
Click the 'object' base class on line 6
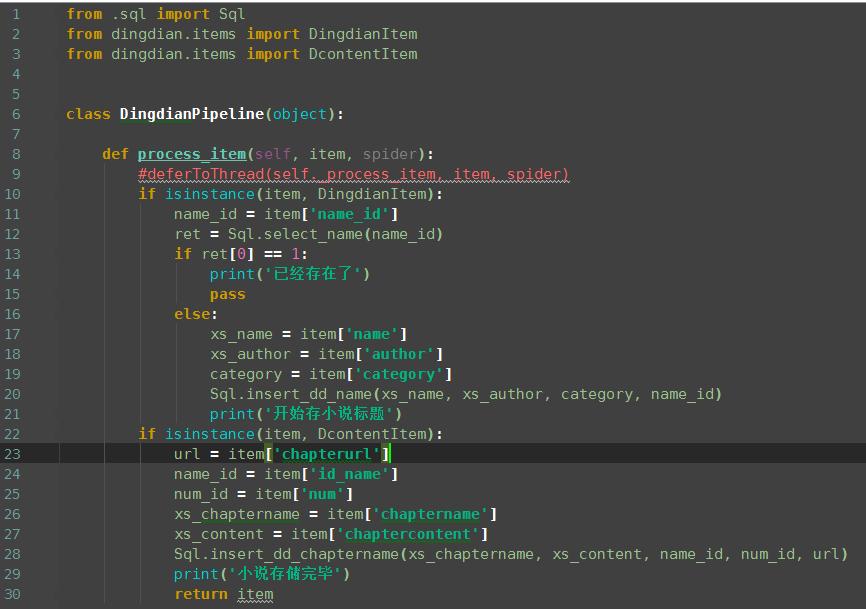click(x=300, y=114)
